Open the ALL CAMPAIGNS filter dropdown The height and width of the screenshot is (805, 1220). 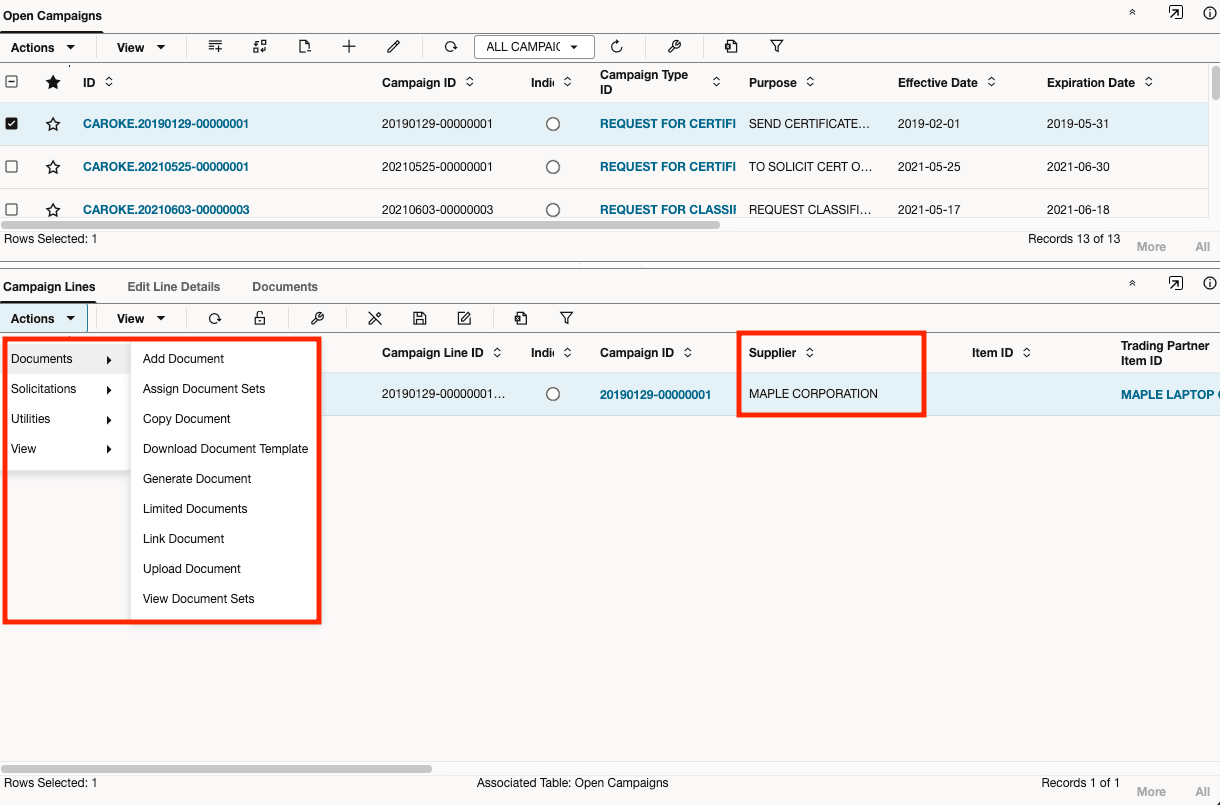pyautogui.click(x=533, y=47)
